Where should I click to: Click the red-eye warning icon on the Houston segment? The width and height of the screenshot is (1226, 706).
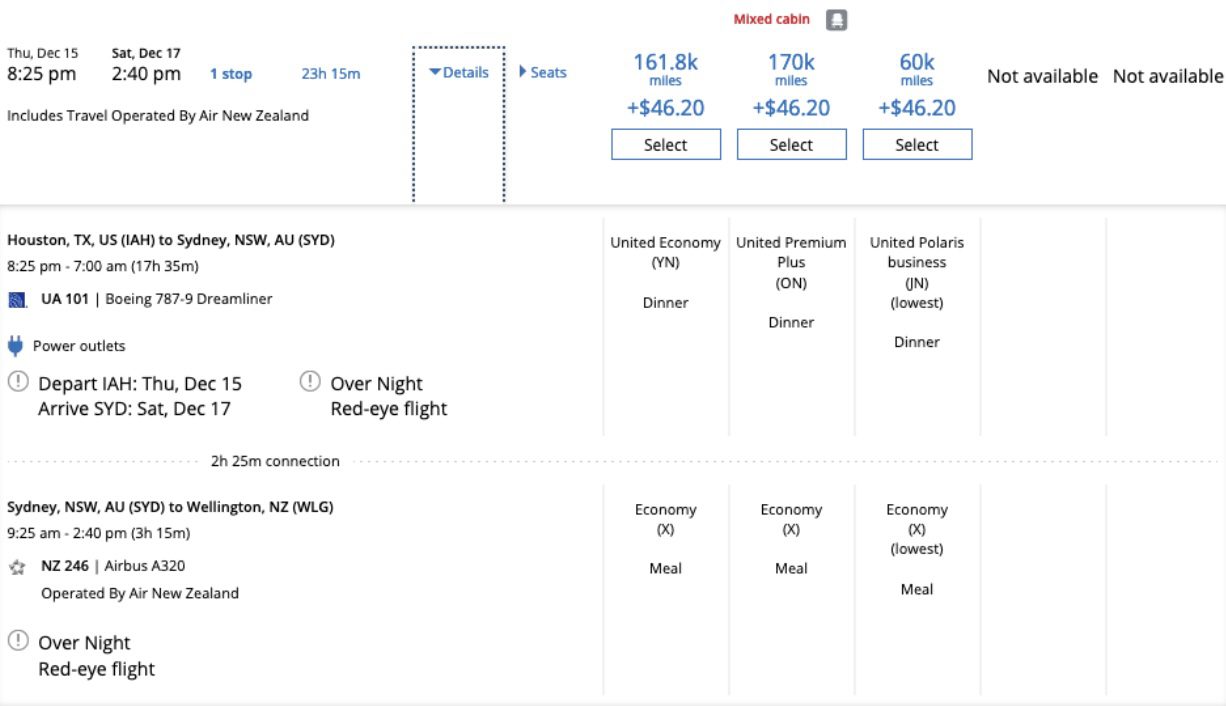(309, 381)
